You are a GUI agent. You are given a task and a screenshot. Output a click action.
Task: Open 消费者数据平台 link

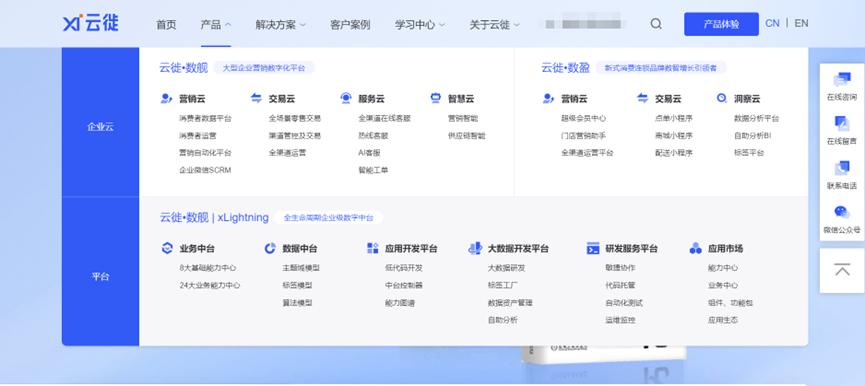click(205, 118)
